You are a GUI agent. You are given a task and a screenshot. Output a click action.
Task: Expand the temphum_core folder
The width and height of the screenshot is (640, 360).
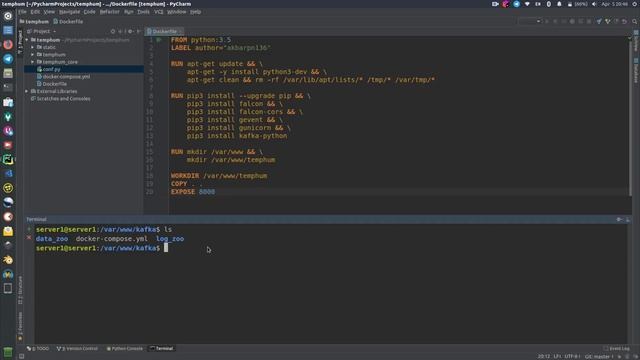[33, 62]
